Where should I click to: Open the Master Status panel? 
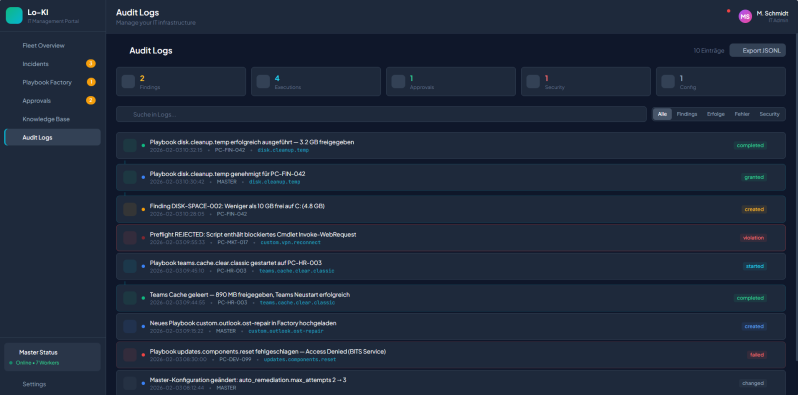52,357
